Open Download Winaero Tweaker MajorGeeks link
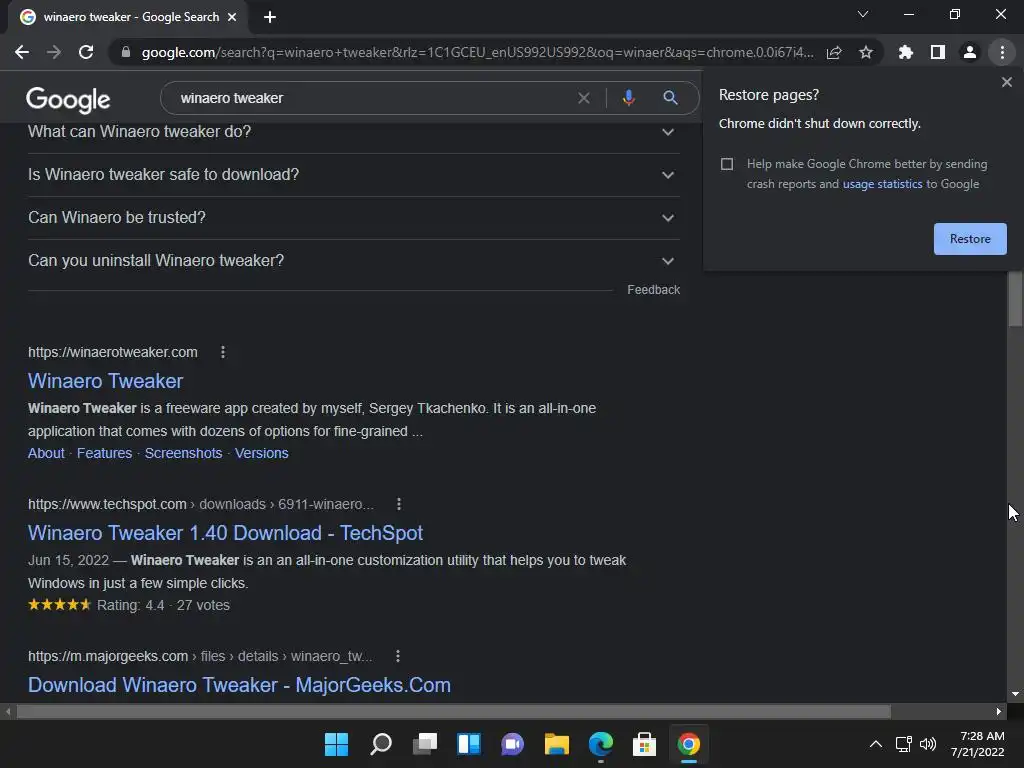Screen dimensions: 1024x768 coord(239,685)
